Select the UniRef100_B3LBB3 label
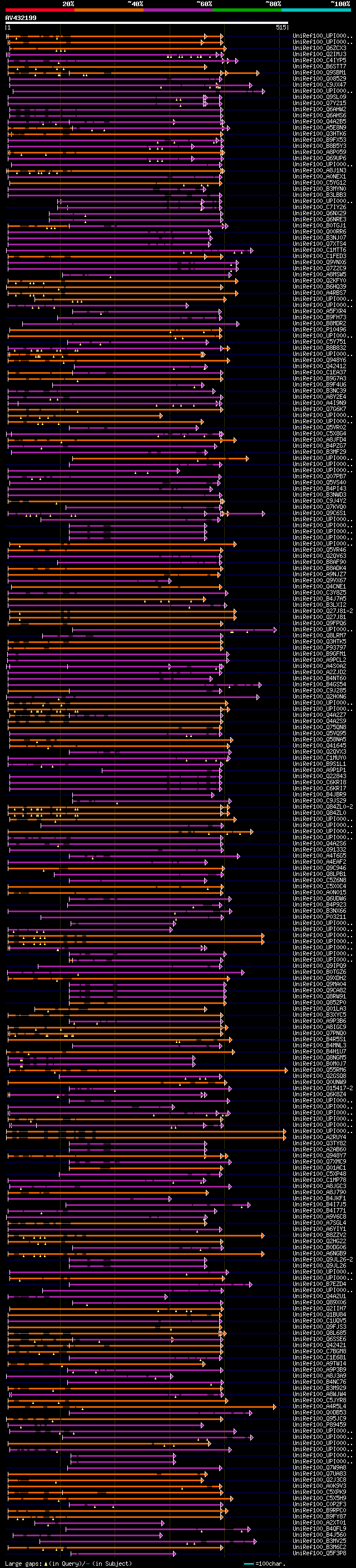Image resolution: width=356 pixels, height=1568 pixels. click(319, 195)
